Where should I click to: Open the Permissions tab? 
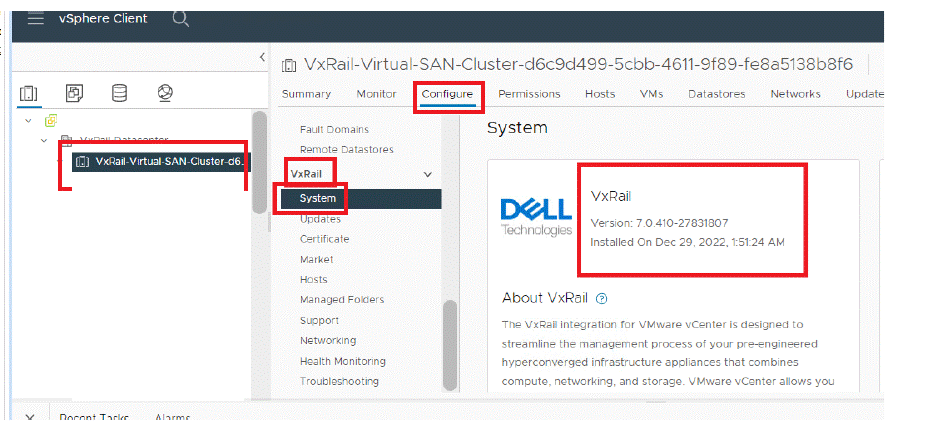point(529,94)
